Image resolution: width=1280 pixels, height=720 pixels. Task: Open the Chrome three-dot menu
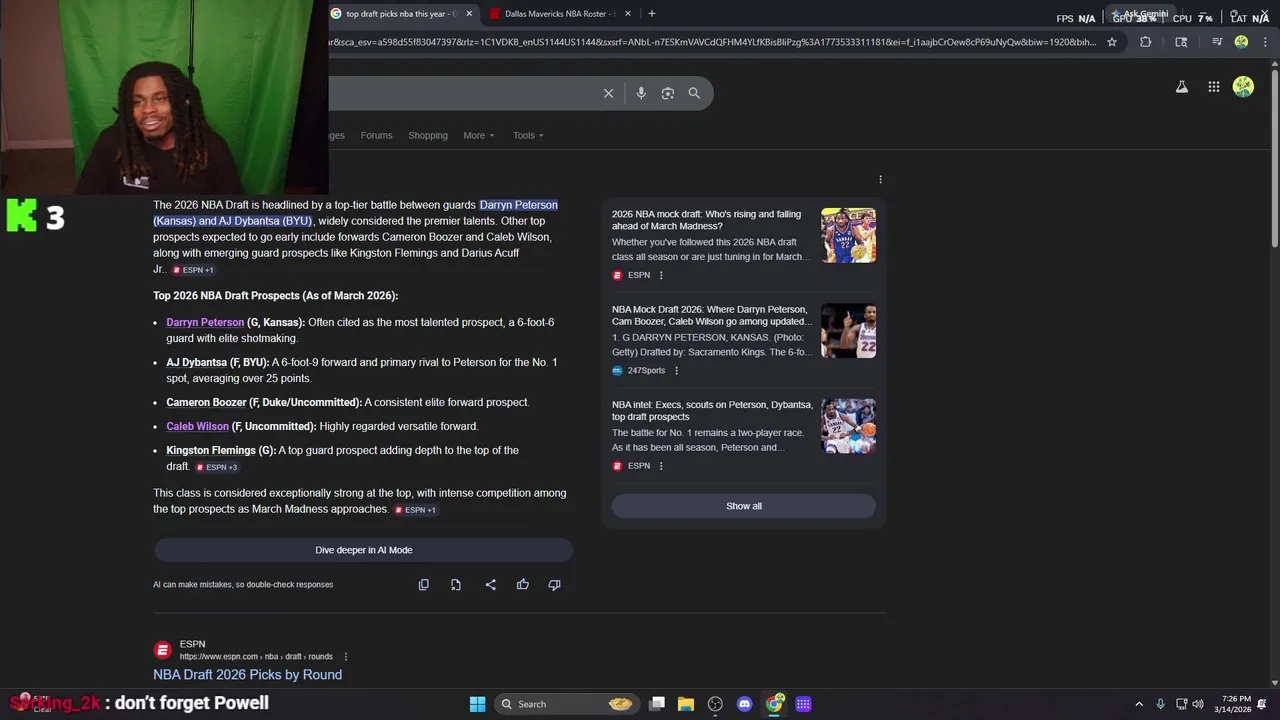1265,42
